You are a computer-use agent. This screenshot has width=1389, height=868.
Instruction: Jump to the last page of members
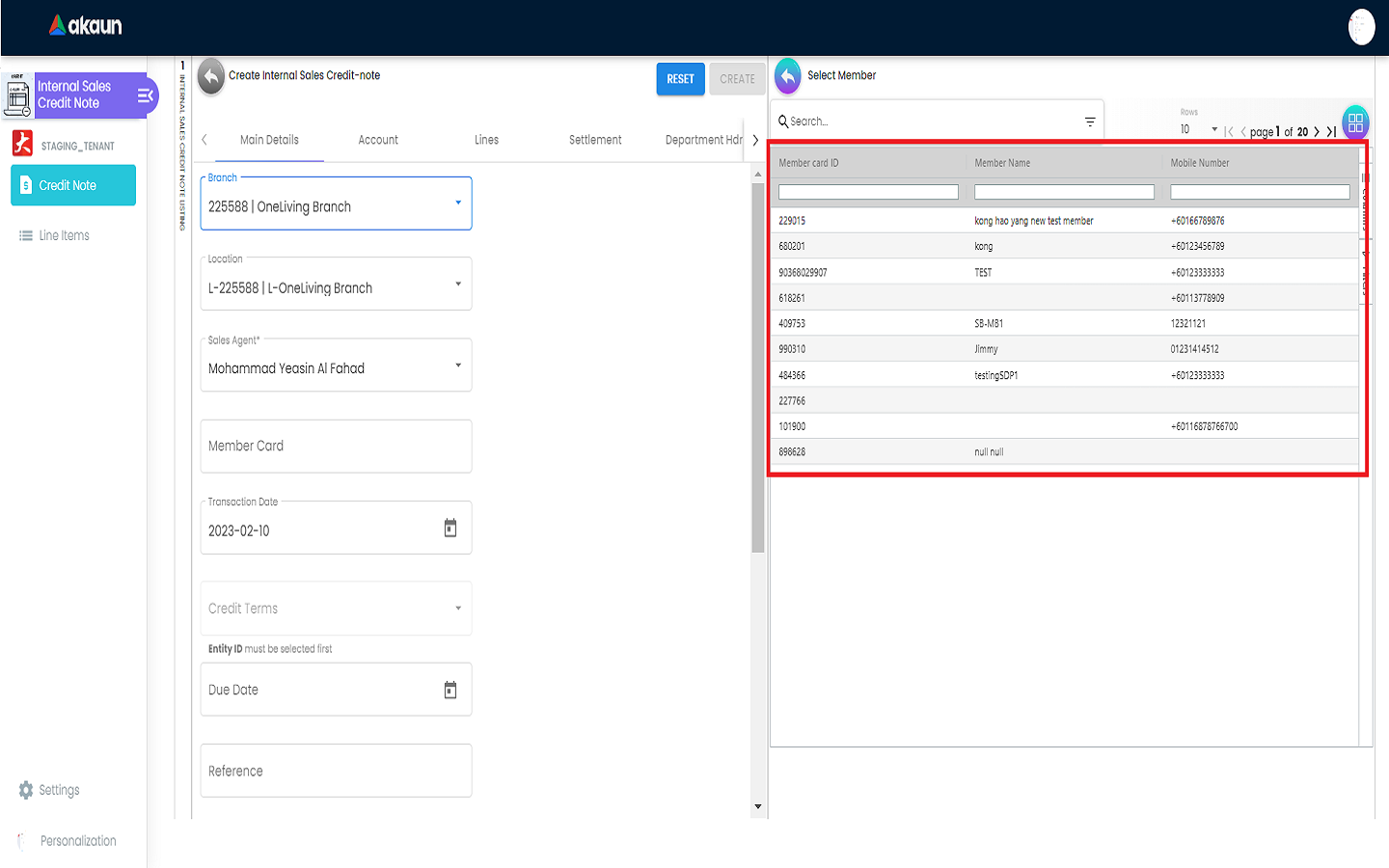[1332, 131]
